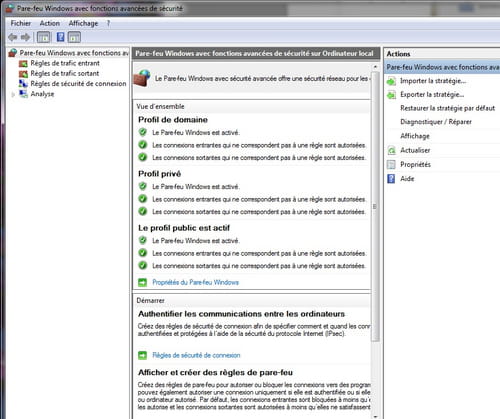Click shield icon under Le profil public est actif
The width and height of the screenshot is (500, 419).
(143, 240)
